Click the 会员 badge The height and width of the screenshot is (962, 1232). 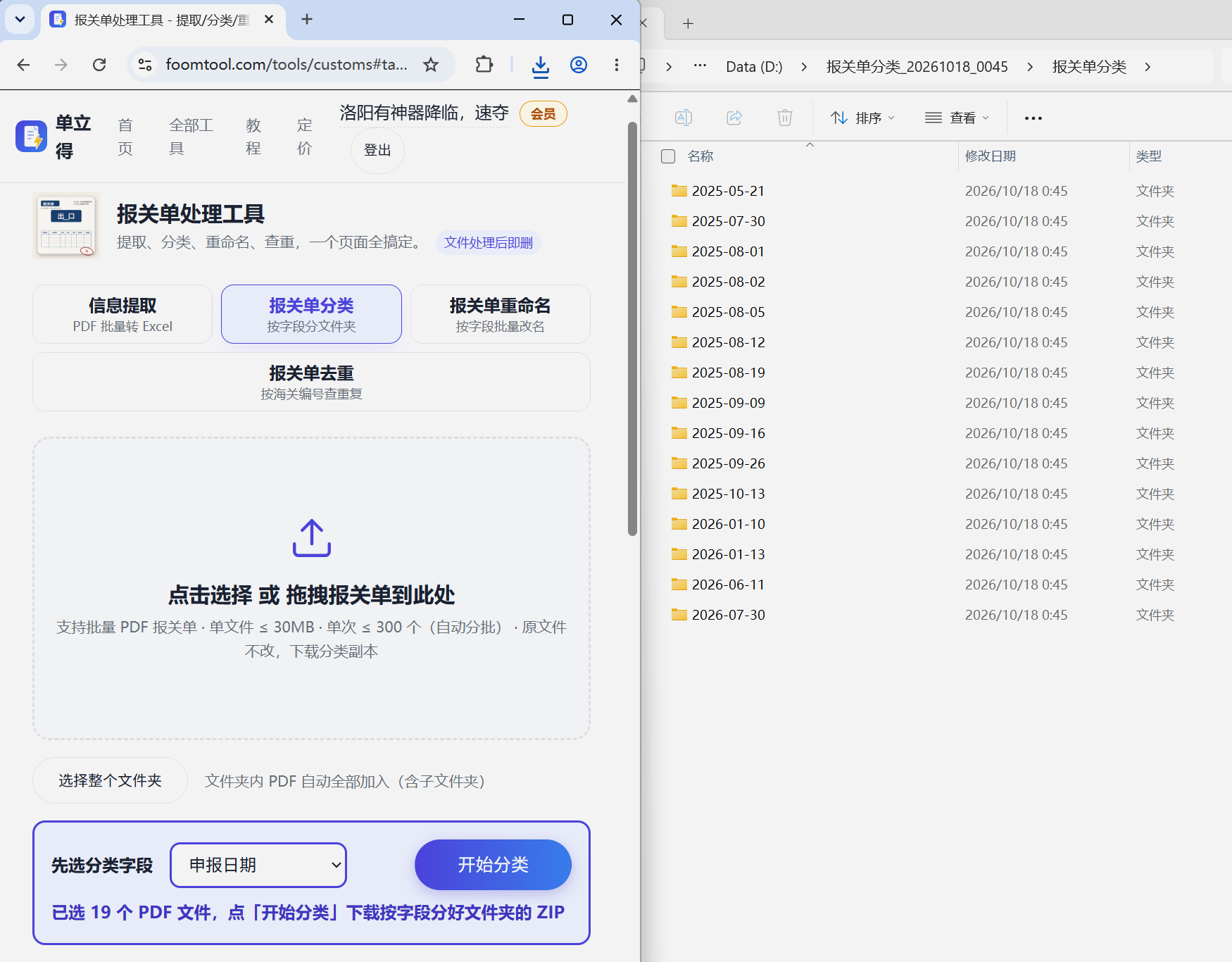click(x=543, y=114)
